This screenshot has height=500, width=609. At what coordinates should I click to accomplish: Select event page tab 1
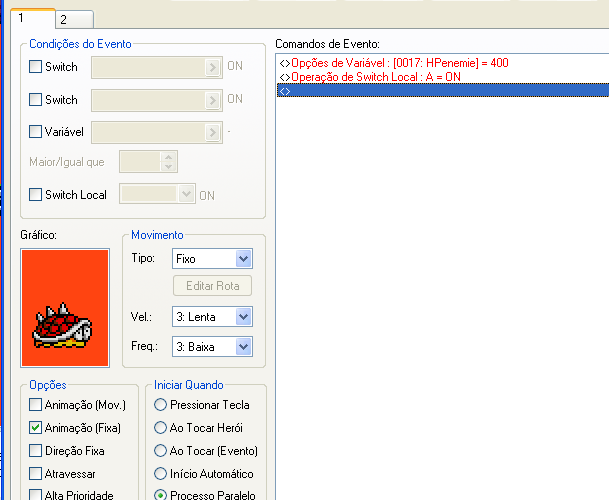point(33,18)
